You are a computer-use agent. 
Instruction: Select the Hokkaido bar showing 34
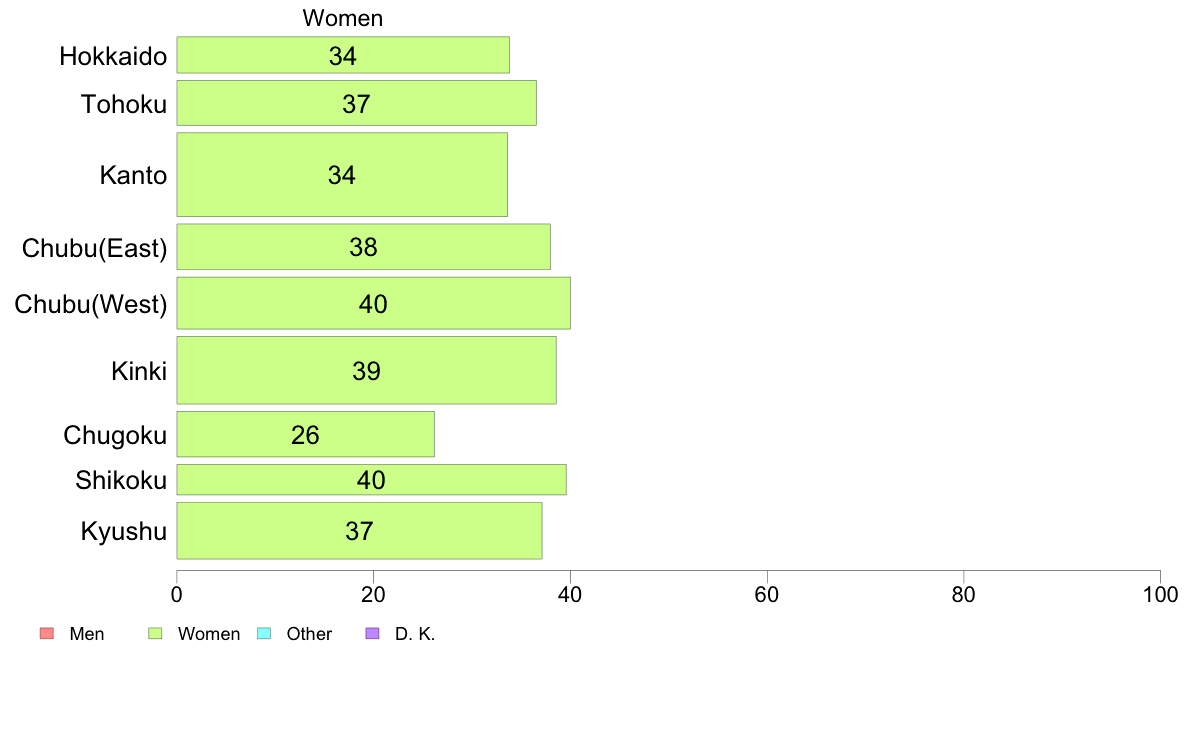pyautogui.click(x=343, y=55)
